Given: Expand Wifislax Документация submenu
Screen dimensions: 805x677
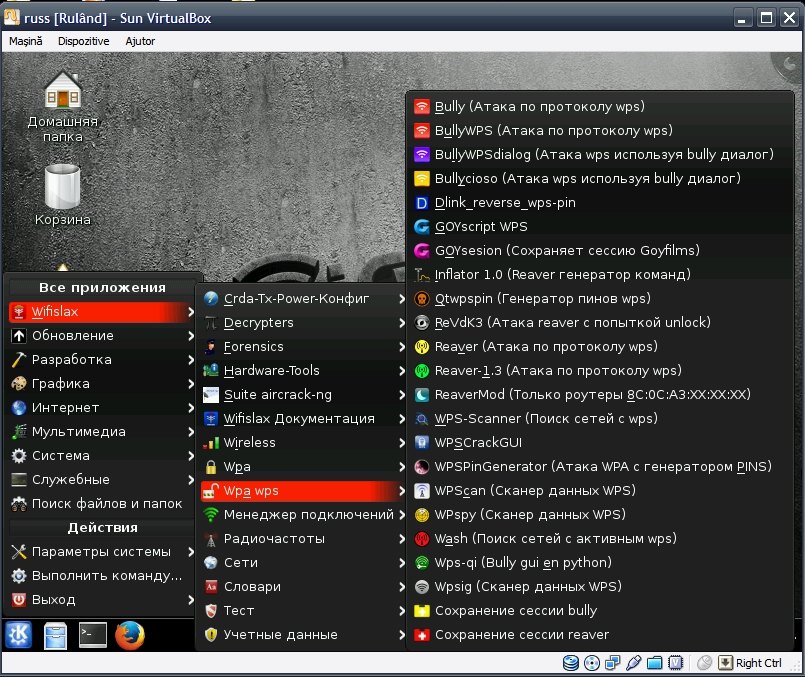Looking at the screenshot, I should (303, 419).
